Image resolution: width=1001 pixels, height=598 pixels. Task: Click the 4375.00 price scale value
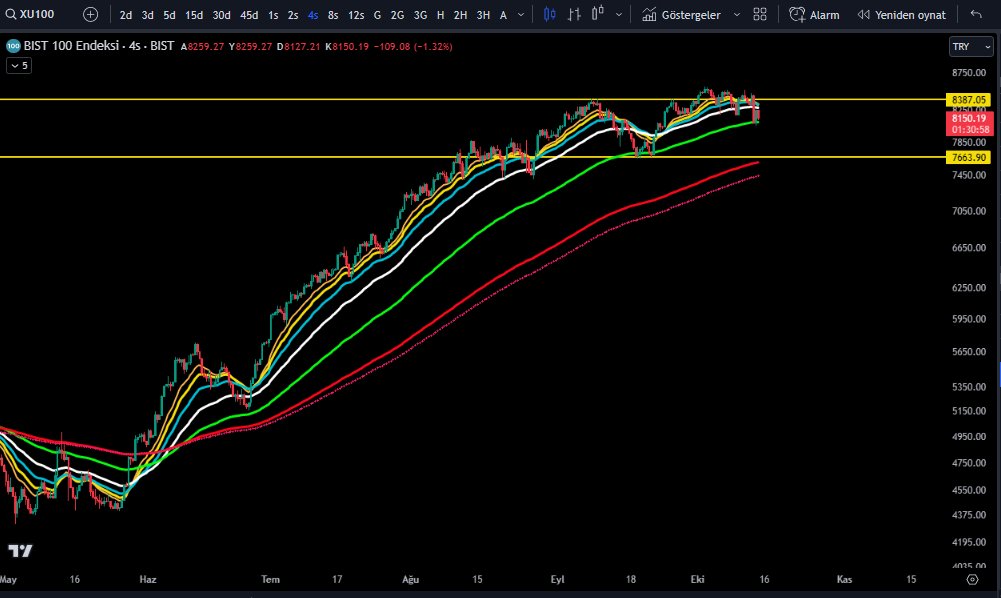(969, 515)
